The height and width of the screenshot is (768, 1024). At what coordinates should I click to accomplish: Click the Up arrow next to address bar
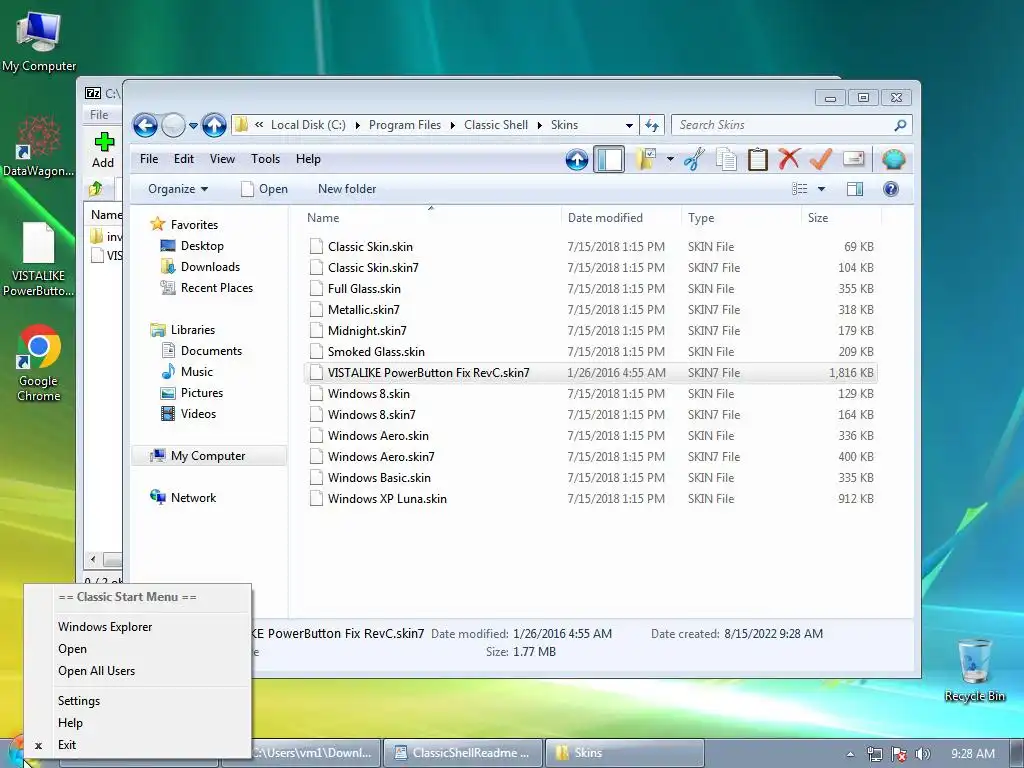tap(214, 125)
